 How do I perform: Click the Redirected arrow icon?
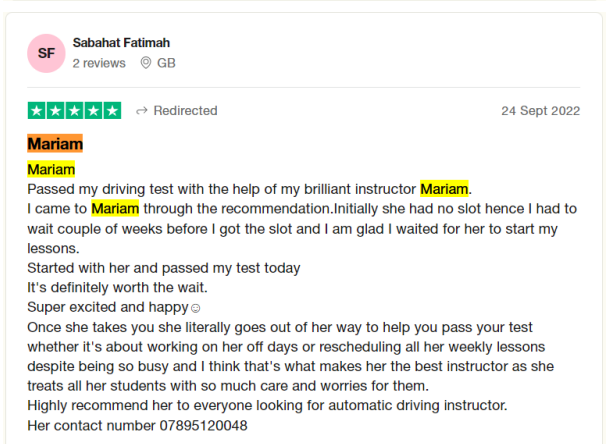[142, 111]
